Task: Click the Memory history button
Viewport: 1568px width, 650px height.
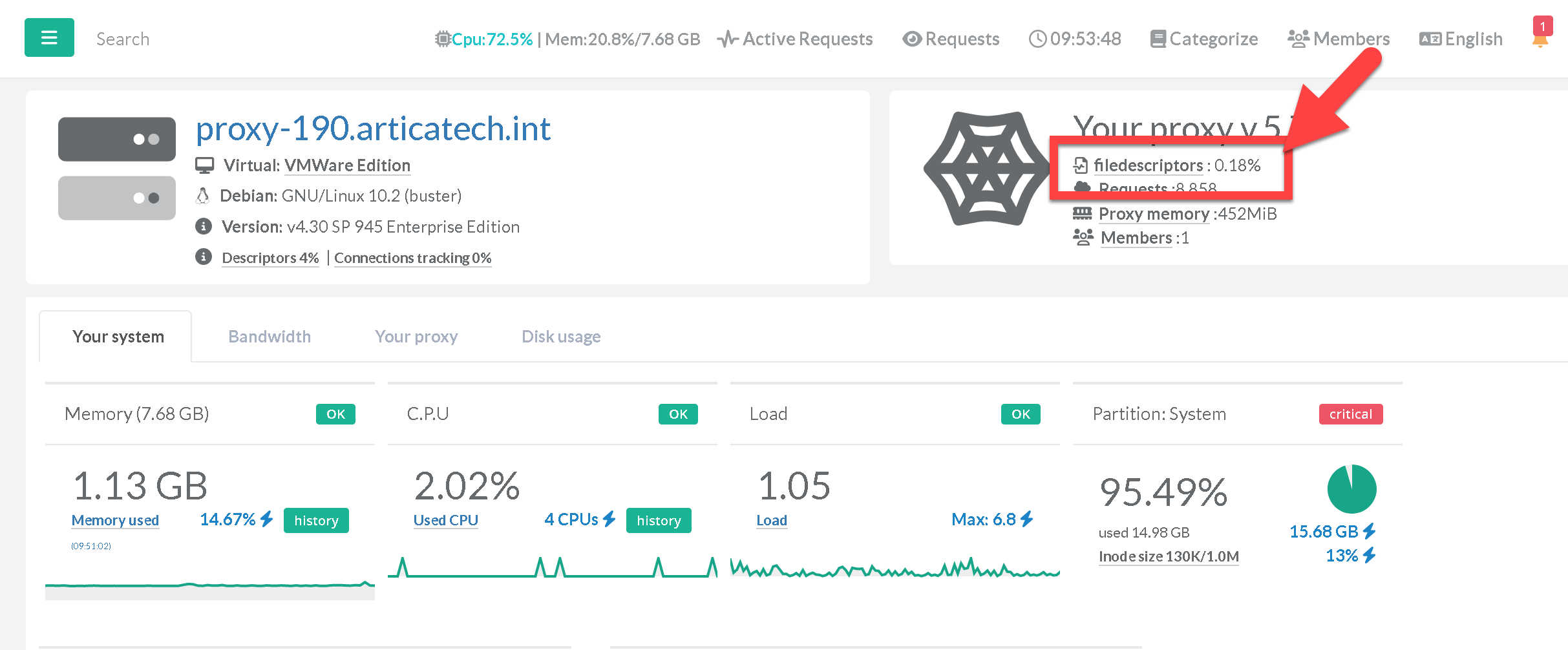Action: [316, 521]
